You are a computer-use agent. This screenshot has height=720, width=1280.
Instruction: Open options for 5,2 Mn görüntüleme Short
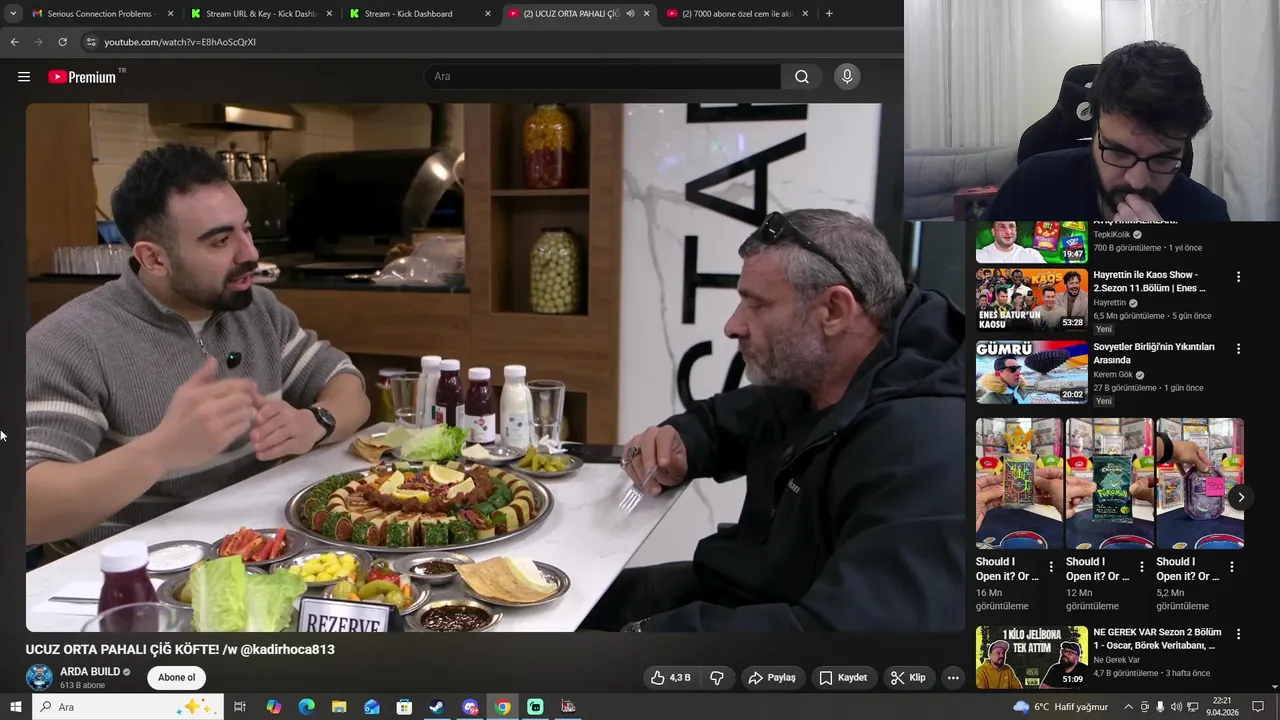(1232, 567)
